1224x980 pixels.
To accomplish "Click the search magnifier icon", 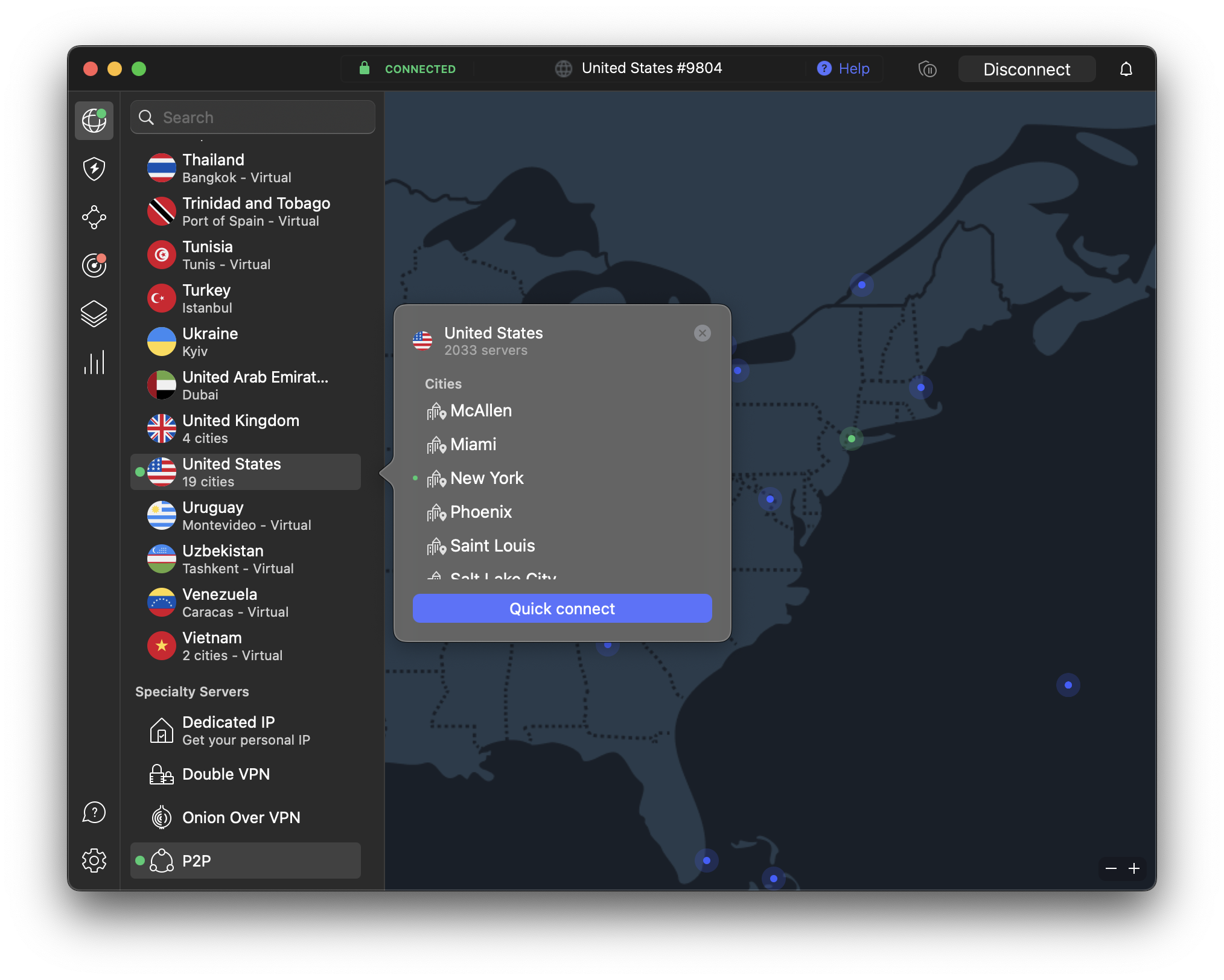I will coord(147,117).
